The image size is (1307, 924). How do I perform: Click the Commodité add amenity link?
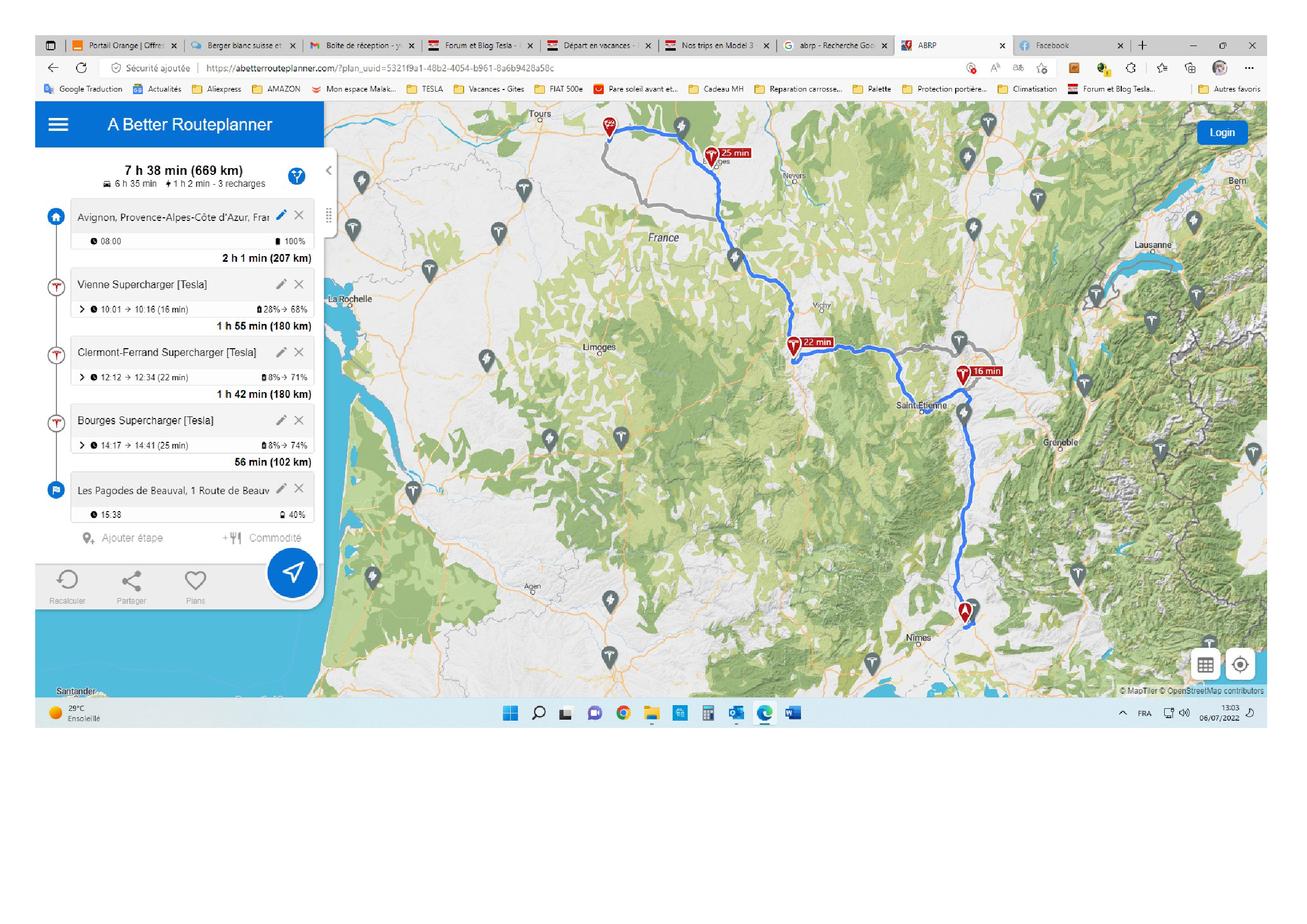274,538
